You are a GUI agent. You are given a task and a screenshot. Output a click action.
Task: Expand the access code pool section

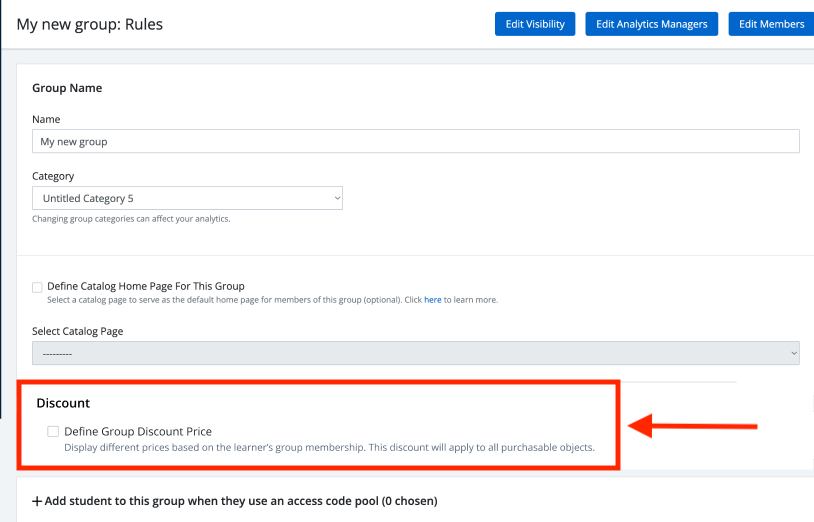click(235, 501)
